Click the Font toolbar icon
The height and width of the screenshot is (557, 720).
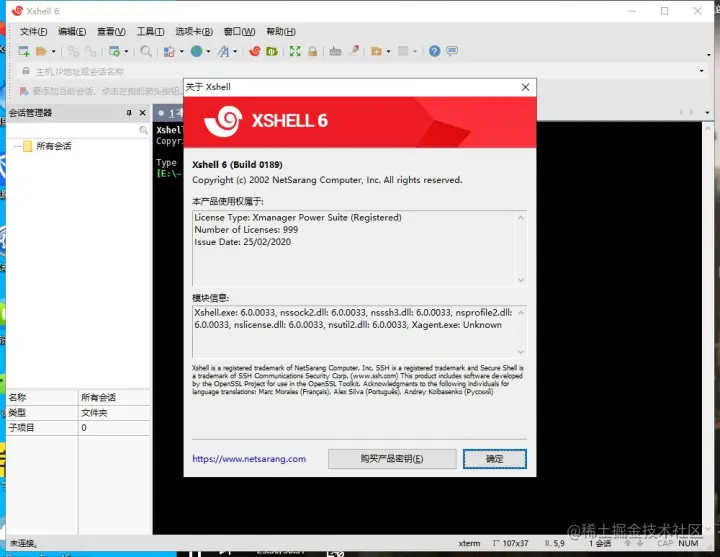pos(224,51)
